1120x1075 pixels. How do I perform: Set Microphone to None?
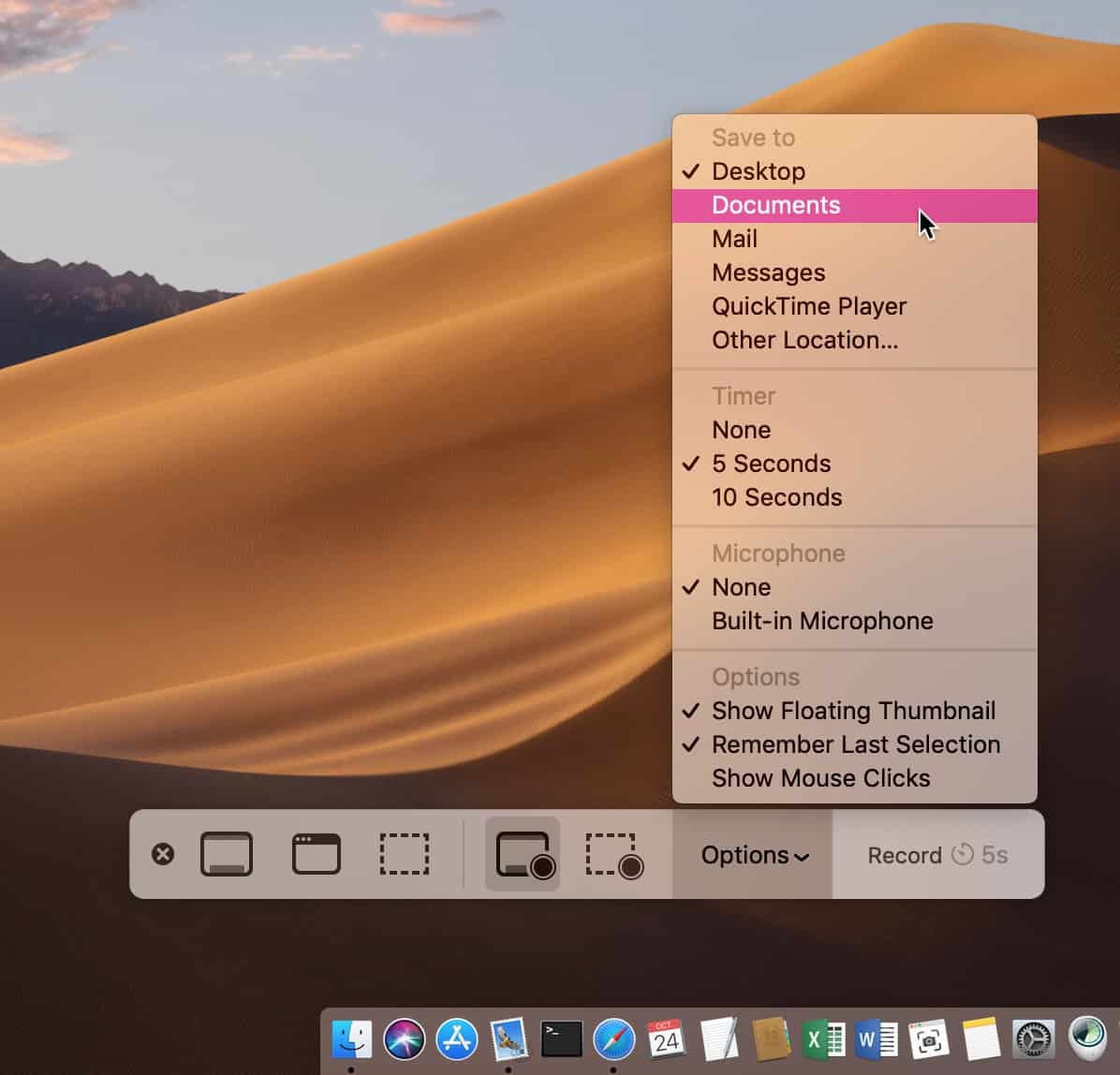(x=855, y=587)
